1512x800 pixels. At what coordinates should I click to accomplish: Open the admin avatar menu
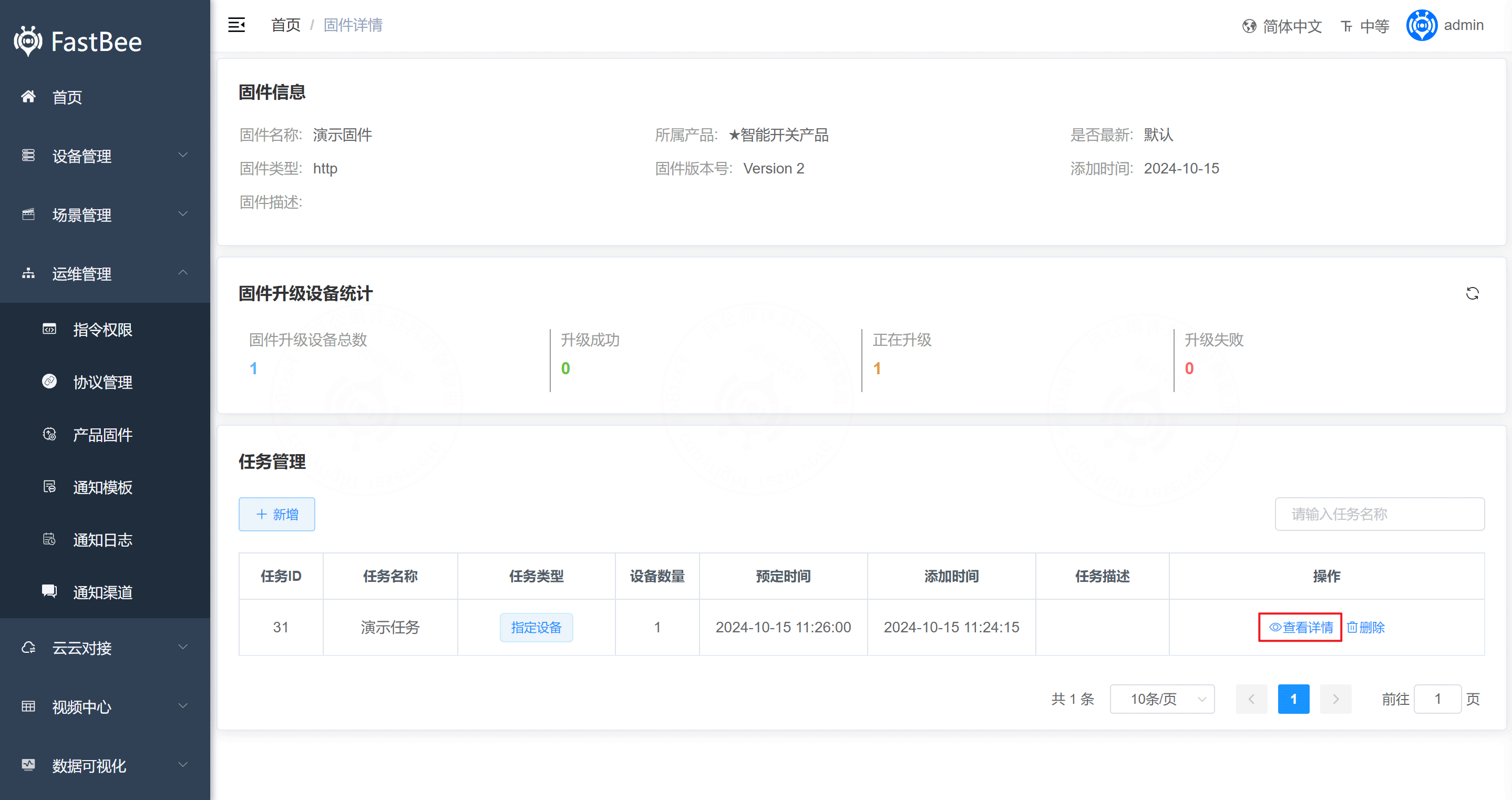(1422, 25)
